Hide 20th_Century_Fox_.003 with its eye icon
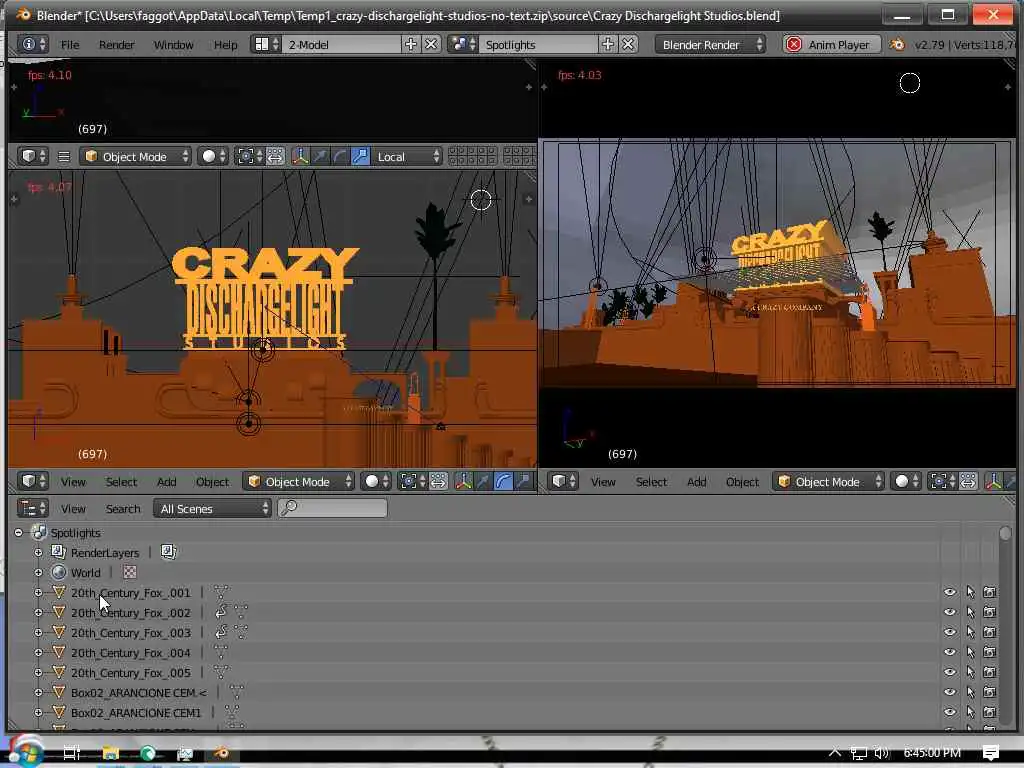Screen dimensions: 1024x768 pos(950,632)
